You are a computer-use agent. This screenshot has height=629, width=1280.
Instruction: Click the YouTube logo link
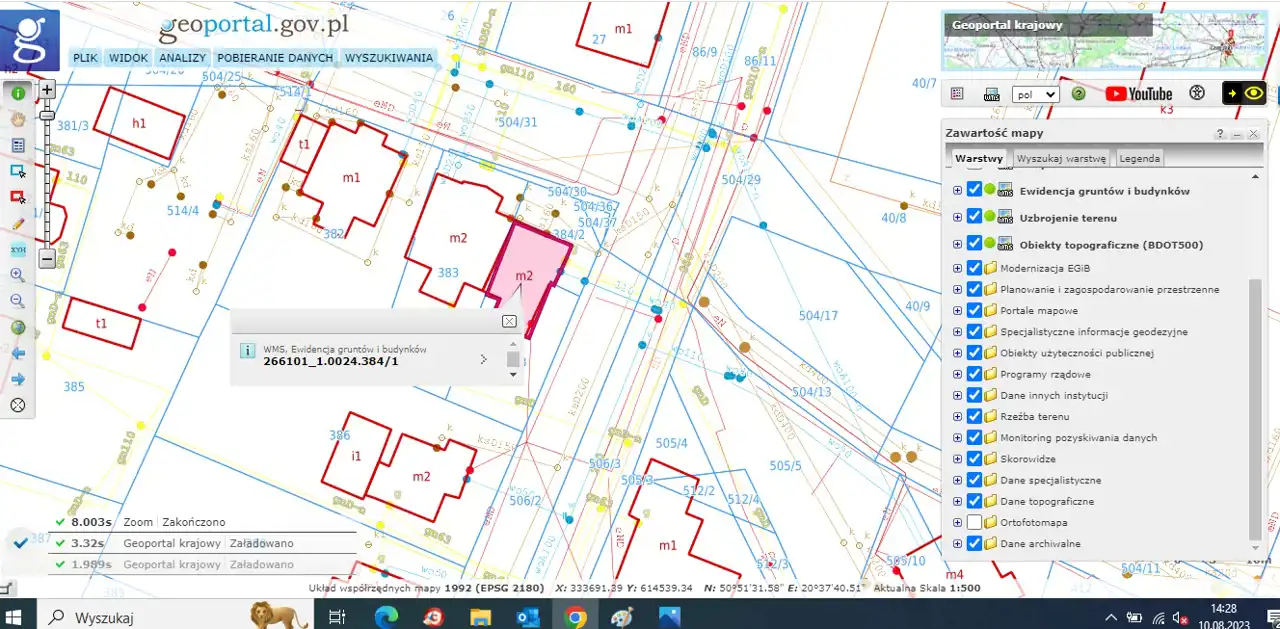pos(1138,94)
